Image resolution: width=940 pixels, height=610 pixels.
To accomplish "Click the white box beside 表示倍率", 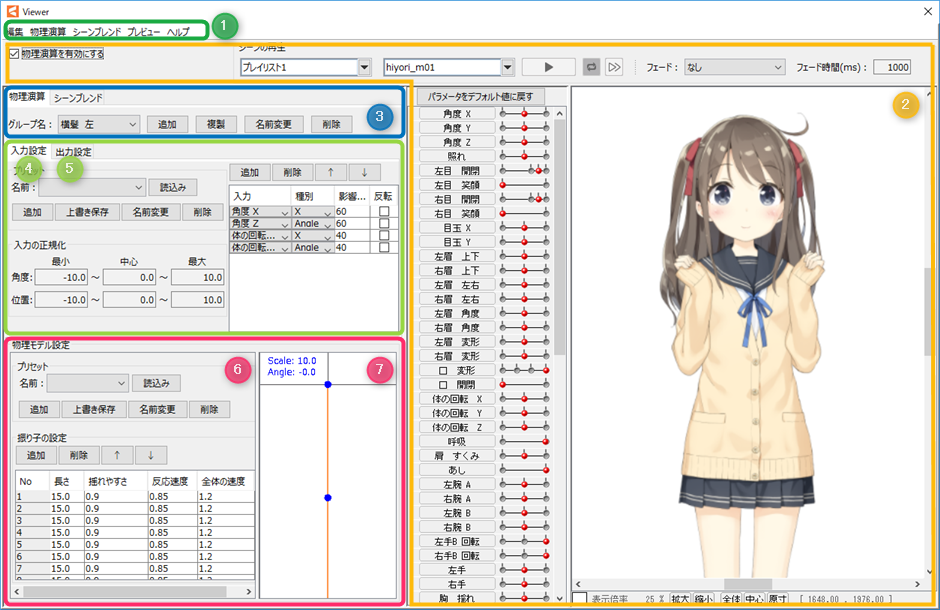I will tap(579, 599).
